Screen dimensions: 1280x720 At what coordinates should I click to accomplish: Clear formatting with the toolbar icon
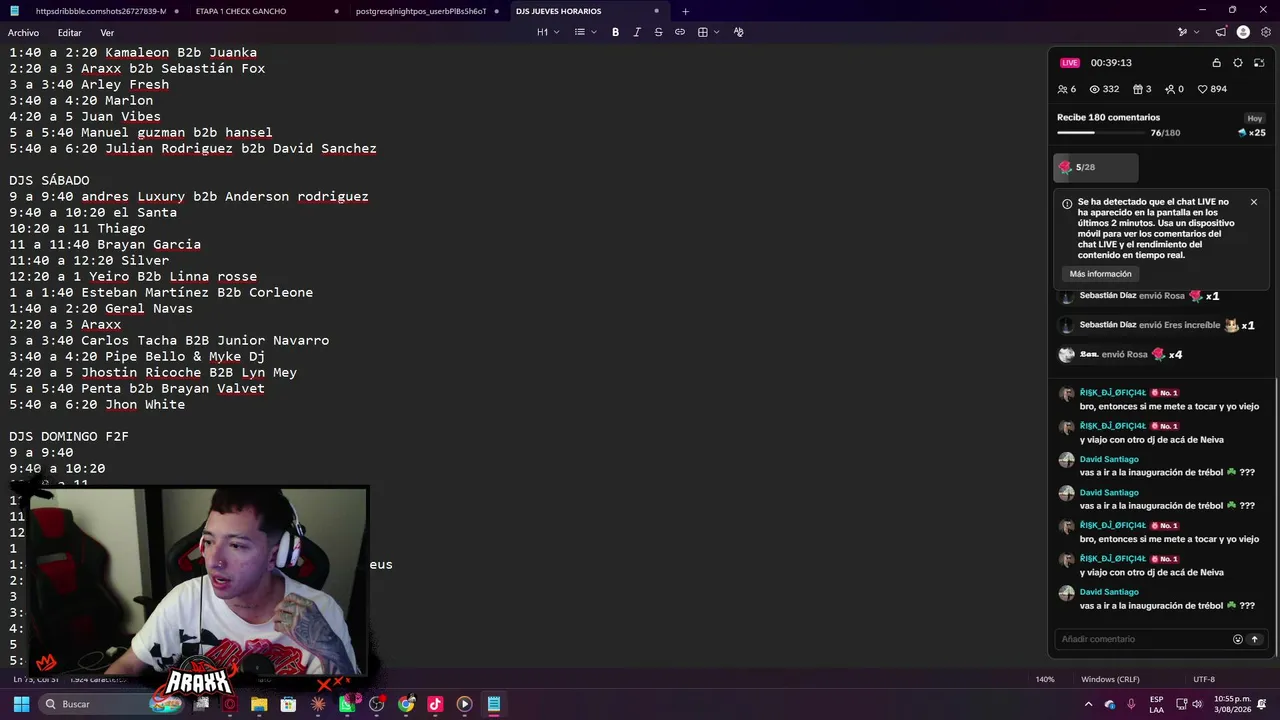739,32
